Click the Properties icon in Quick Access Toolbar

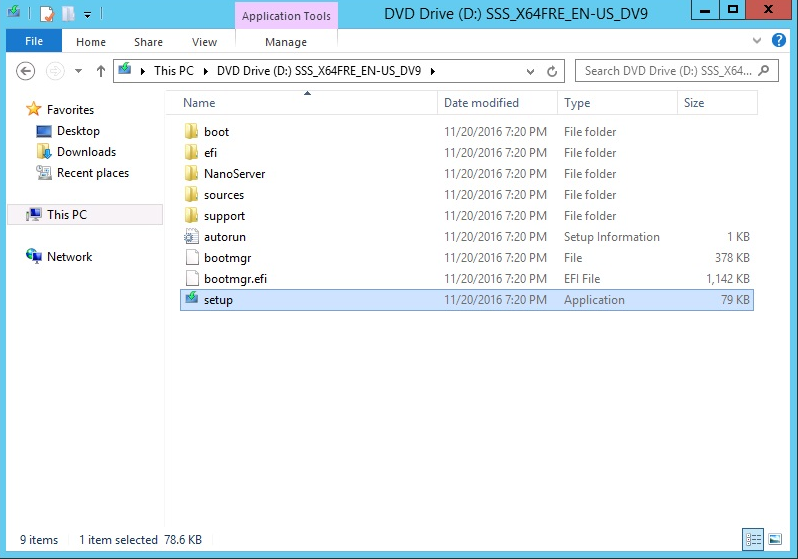tap(47, 14)
